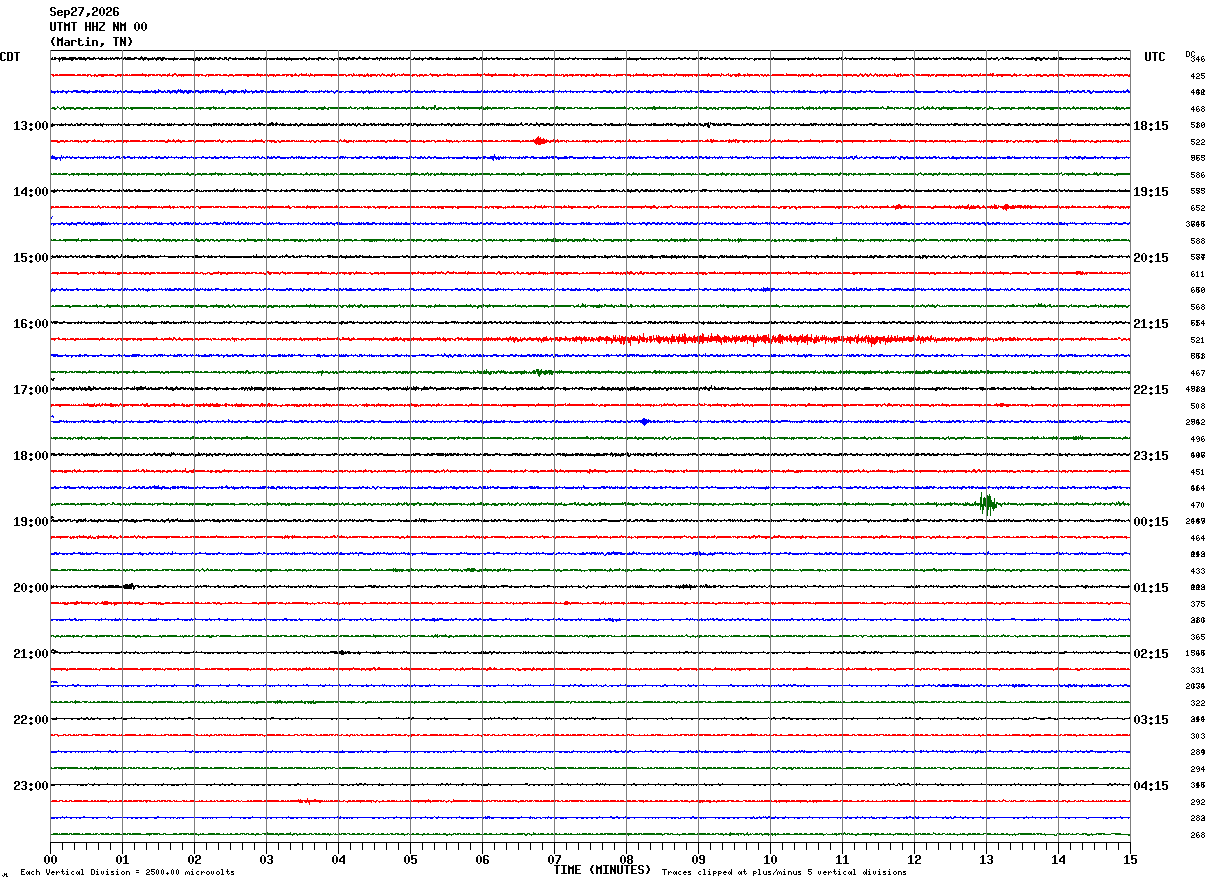The image size is (1210, 886).
Task: Select the 19:00 CDT time label
Action: click(x=31, y=522)
